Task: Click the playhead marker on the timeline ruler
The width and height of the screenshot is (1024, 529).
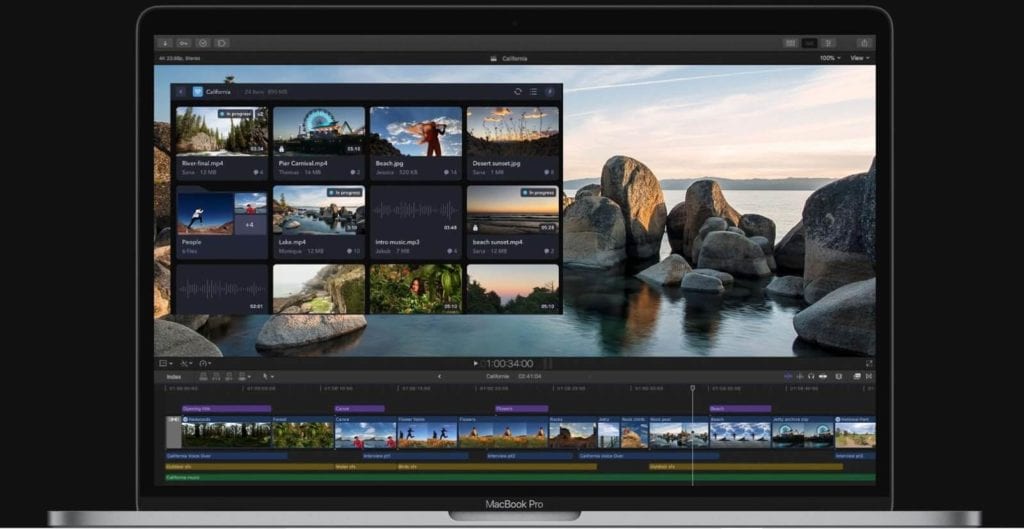Action: pos(692,388)
